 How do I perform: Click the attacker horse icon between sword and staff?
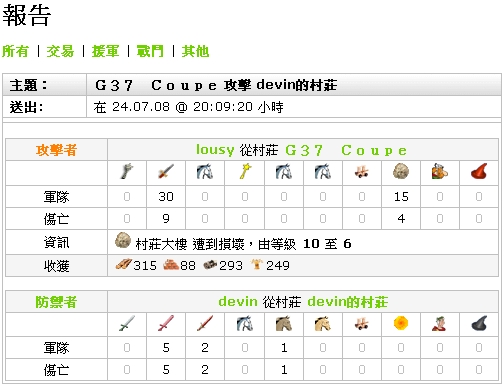click(x=205, y=172)
